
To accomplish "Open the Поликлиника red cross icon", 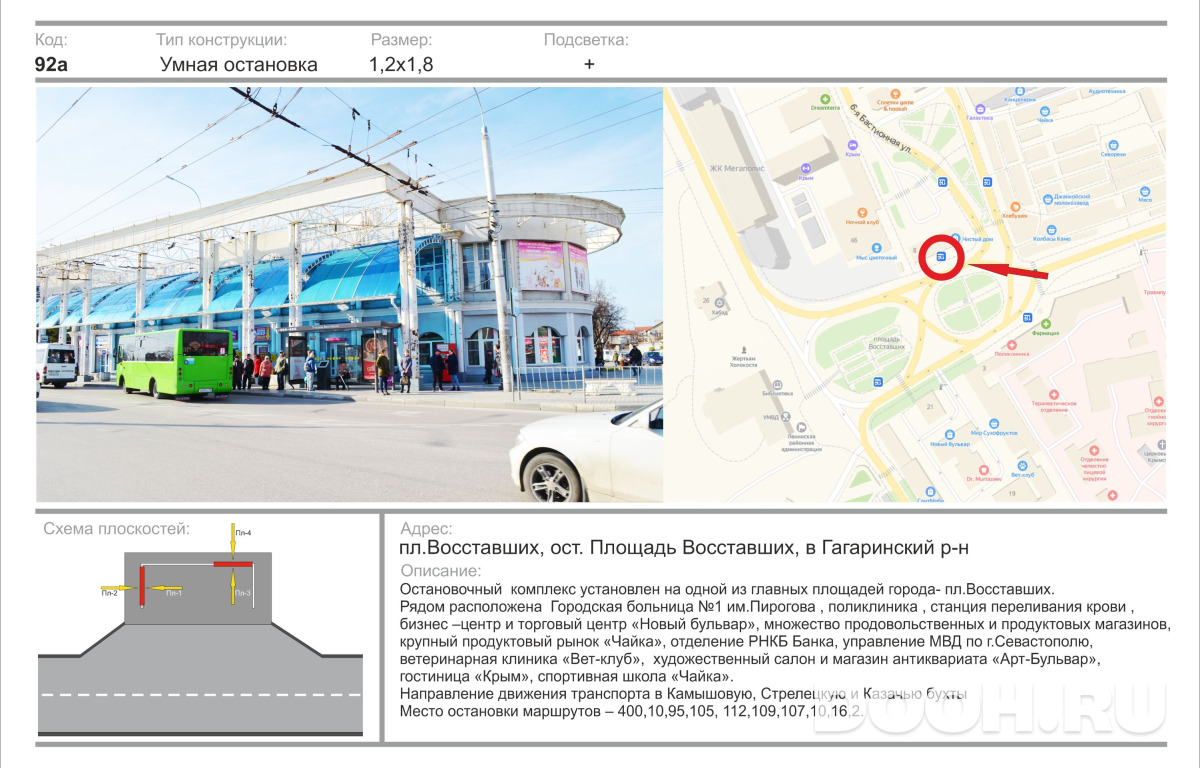I will click(x=1012, y=346).
